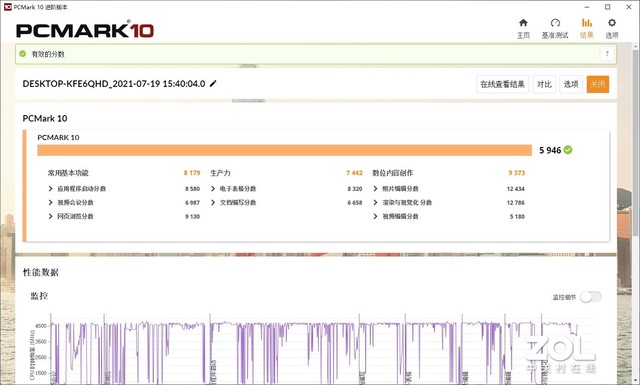Click the 数位内容创作 heading
The image size is (640, 385).
[392, 173]
